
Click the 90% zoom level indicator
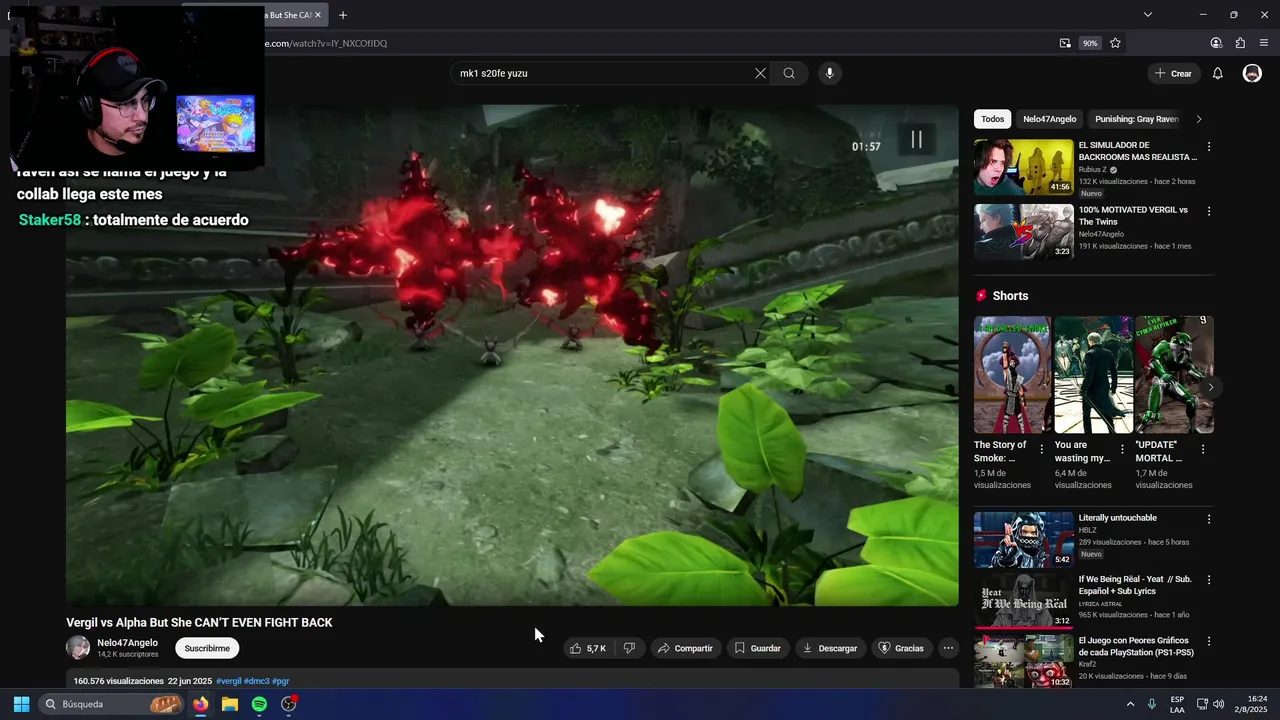pos(1090,43)
